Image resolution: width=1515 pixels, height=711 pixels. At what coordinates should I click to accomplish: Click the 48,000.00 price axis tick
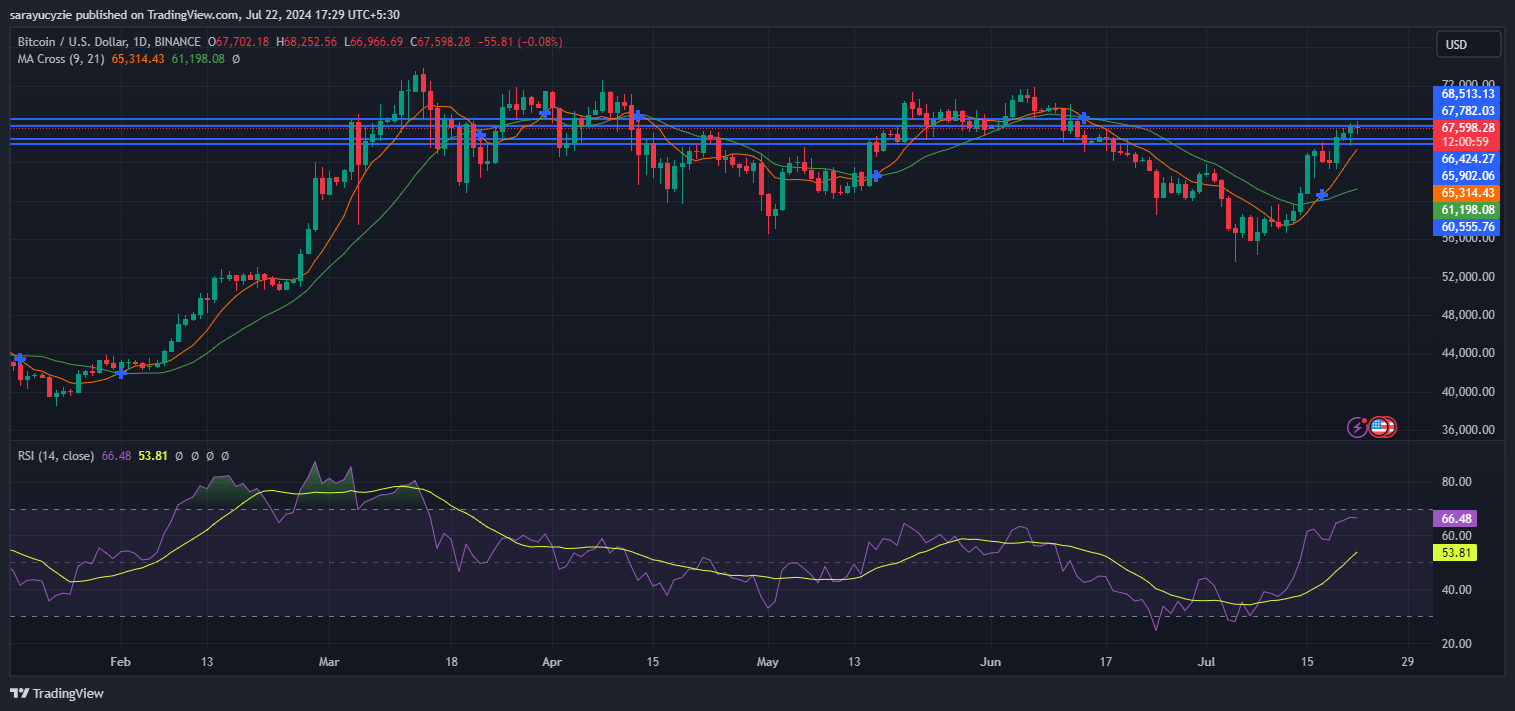(1467, 315)
